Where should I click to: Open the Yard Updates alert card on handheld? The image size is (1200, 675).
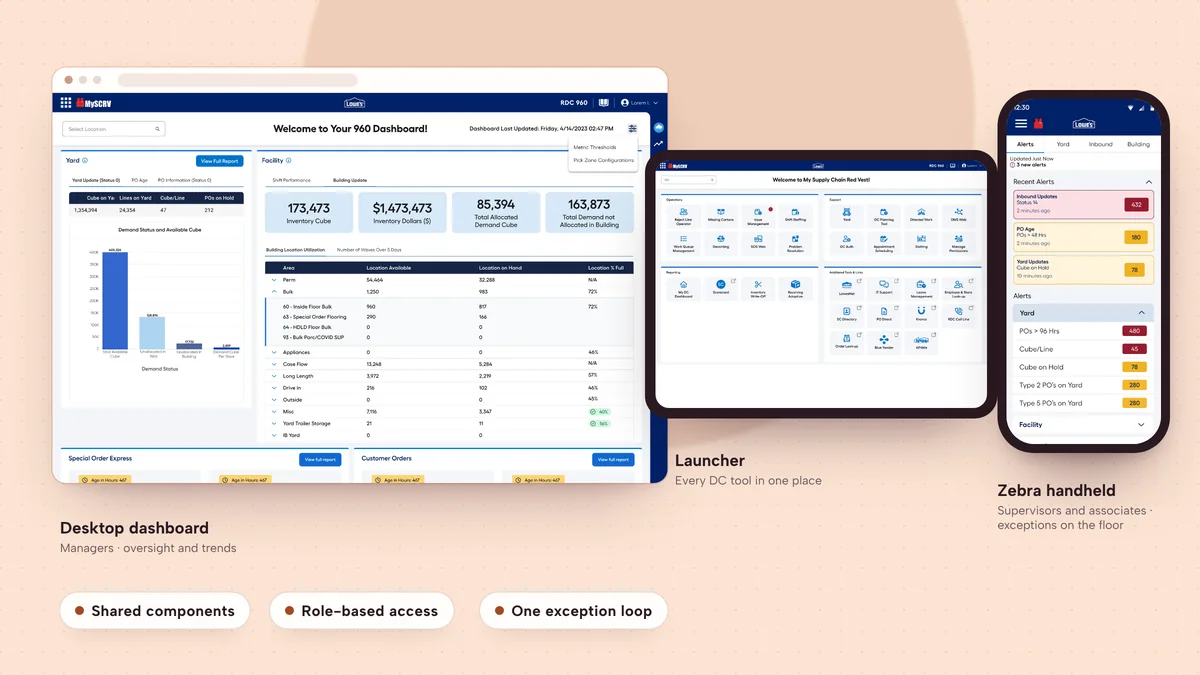[x=1083, y=270]
